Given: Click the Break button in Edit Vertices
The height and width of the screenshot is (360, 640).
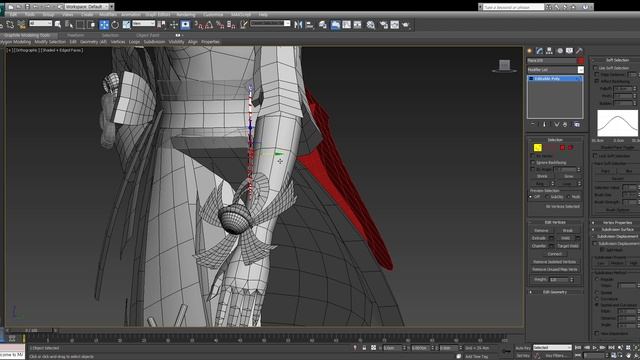Looking at the screenshot, I should click(568, 230).
